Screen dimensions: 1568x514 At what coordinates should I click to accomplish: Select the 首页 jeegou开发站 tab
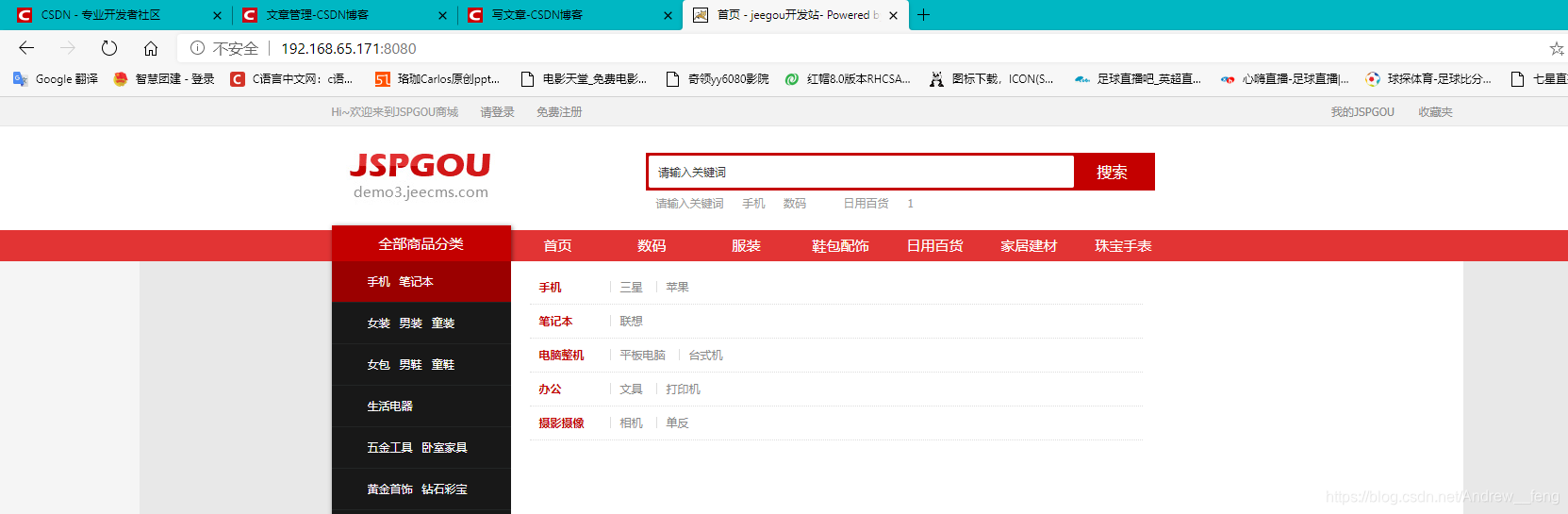tap(797, 15)
